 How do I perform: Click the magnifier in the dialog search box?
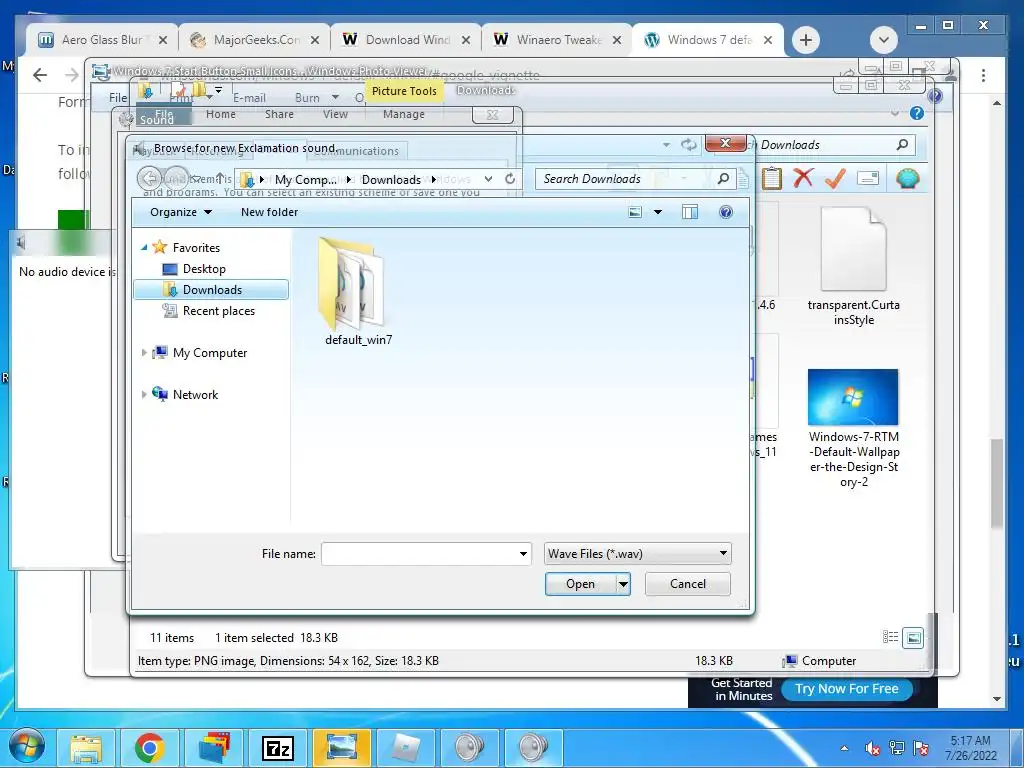point(723,178)
